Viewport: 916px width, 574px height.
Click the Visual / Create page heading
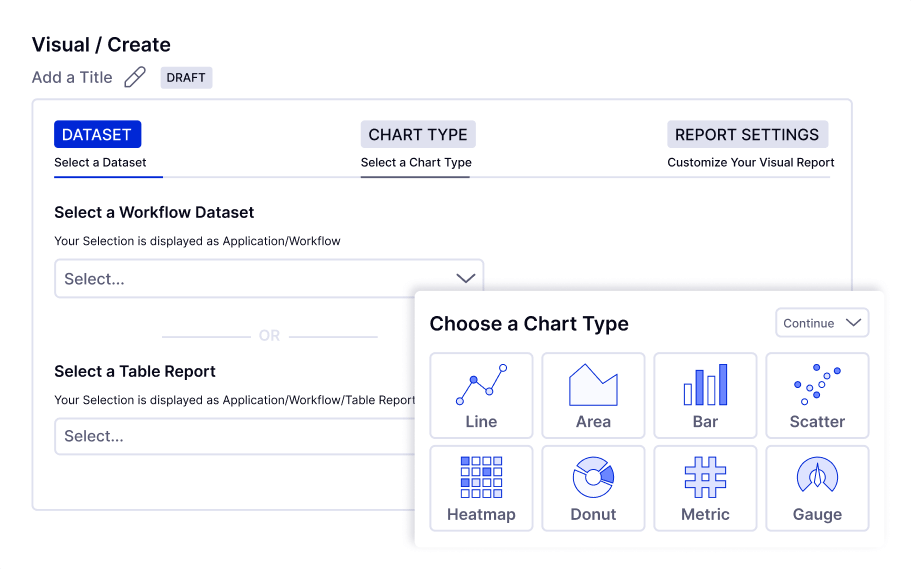[101, 45]
